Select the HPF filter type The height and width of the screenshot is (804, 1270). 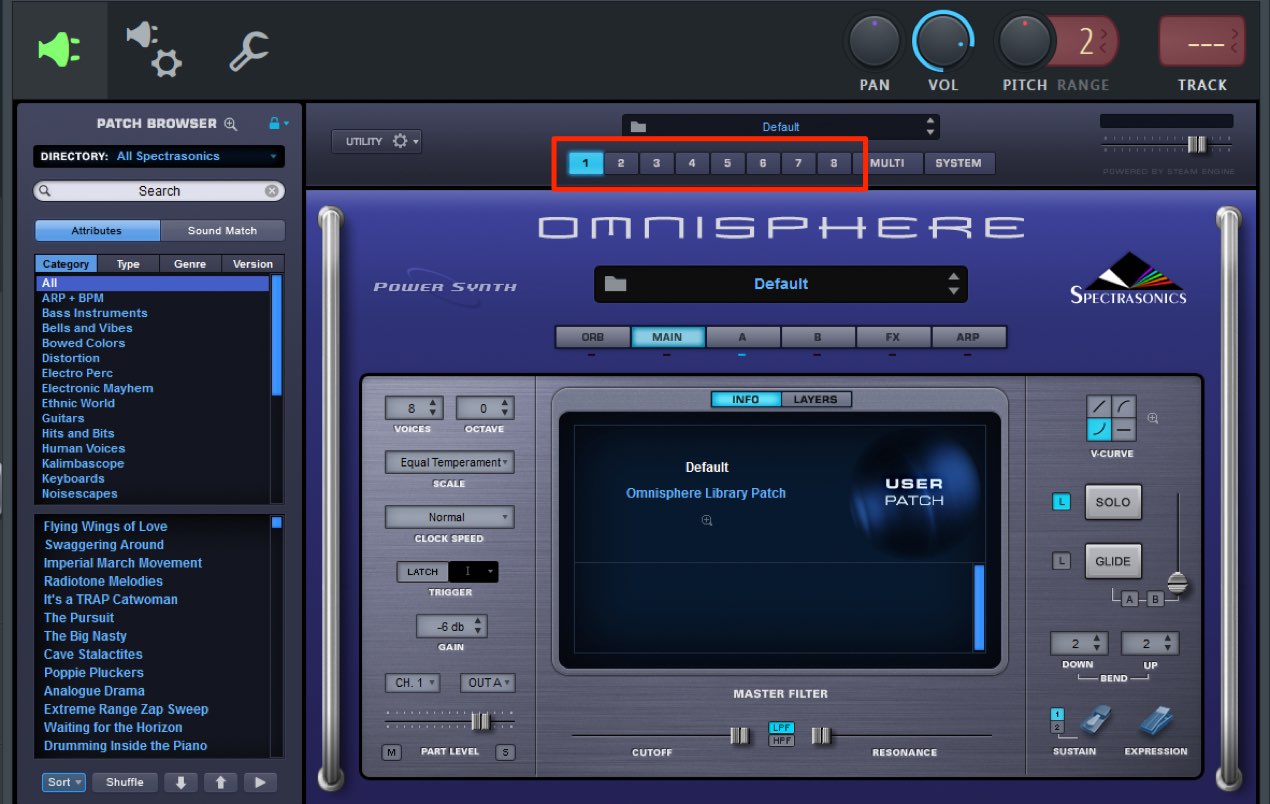pos(781,740)
